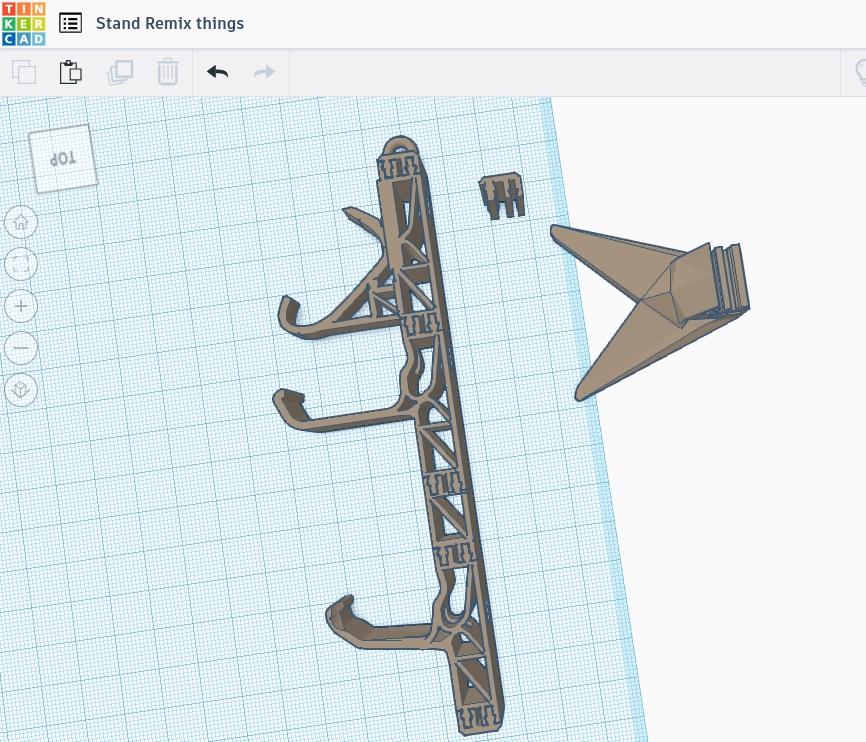Screen dimensions: 866x742
Task: Redo the last undone action
Action: pyautogui.click(x=264, y=72)
